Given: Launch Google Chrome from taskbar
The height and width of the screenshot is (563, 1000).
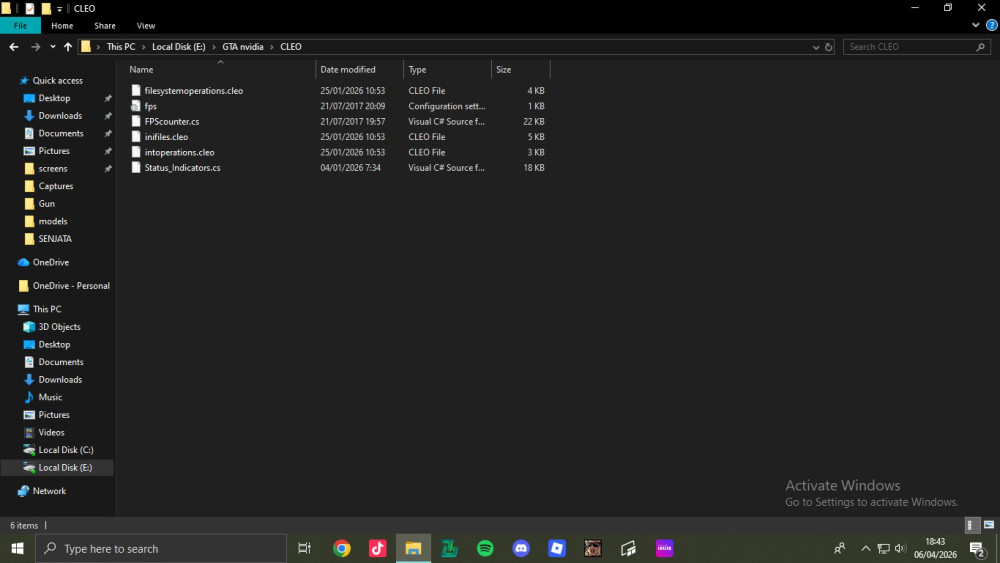Looking at the screenshot, I should click(x=342, y=548).
